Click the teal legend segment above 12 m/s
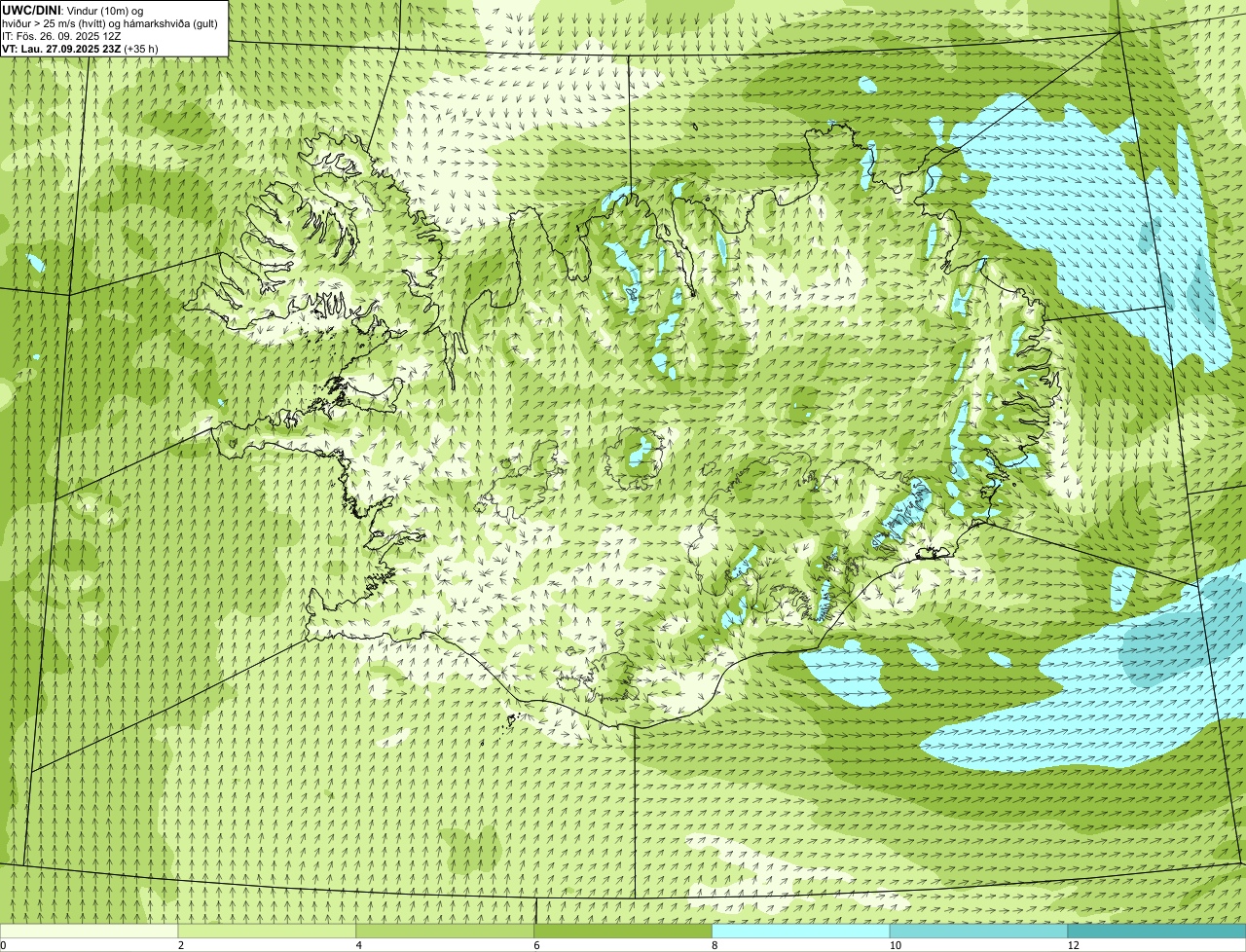This screenshot has width=1246, height=952. coord(1156,932)
